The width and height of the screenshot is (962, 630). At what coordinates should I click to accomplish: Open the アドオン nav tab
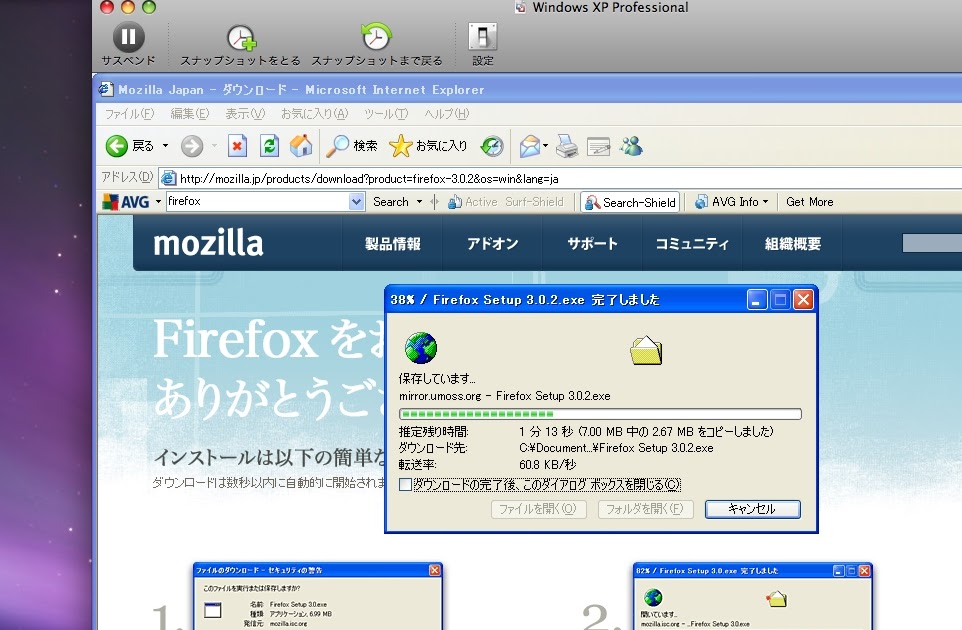492,244
